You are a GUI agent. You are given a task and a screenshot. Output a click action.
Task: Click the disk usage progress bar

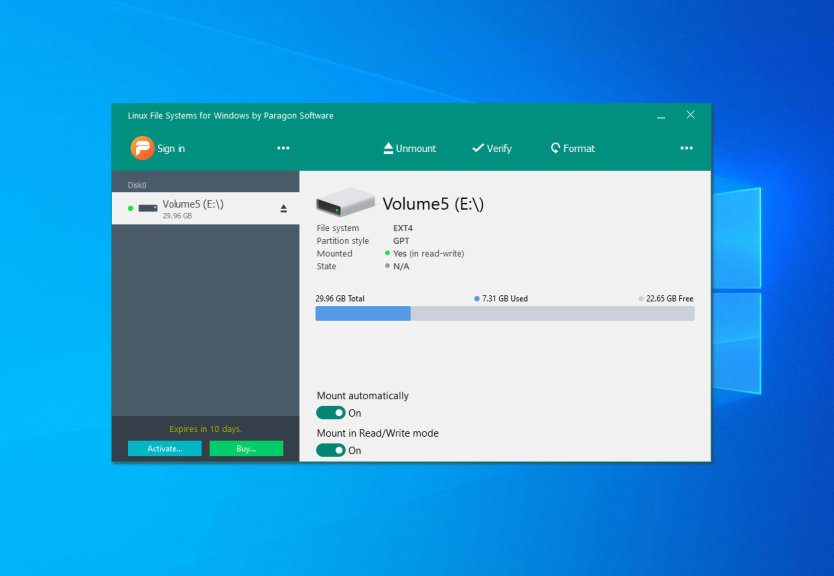[x=504, y=313]
